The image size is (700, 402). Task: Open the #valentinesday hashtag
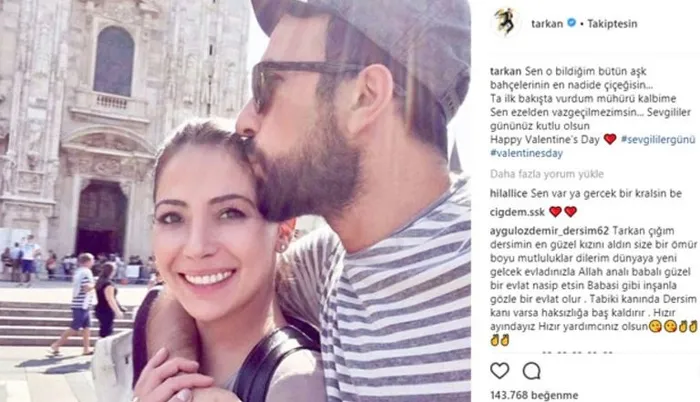pyautogui.click(x=526, y=153)
